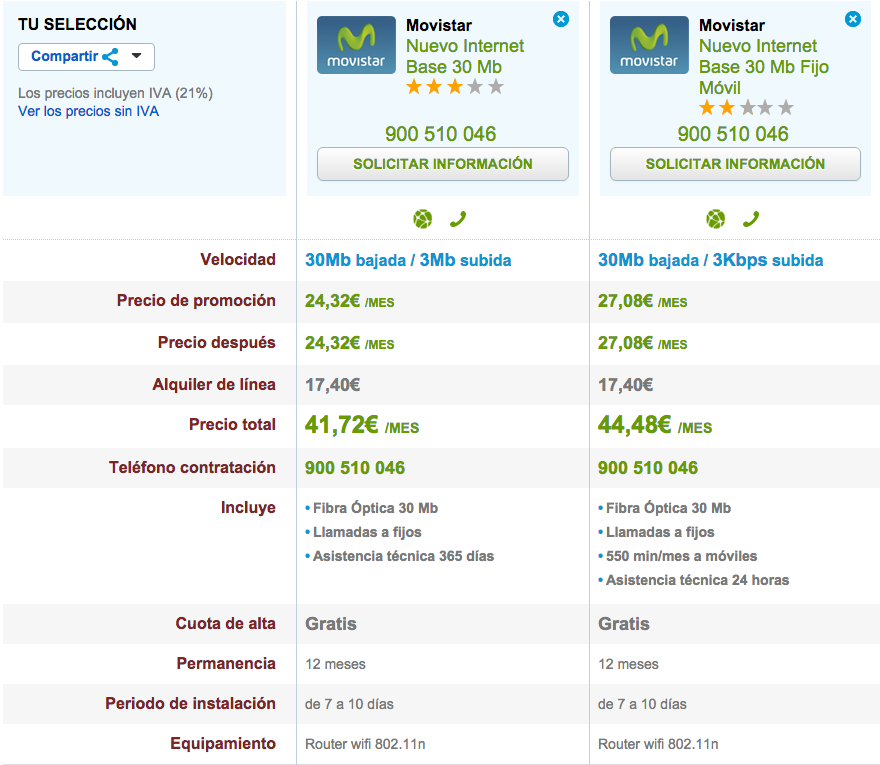
Task: Click Movistar logo of Base 30 Mb plan
Action: coord(356,45)
